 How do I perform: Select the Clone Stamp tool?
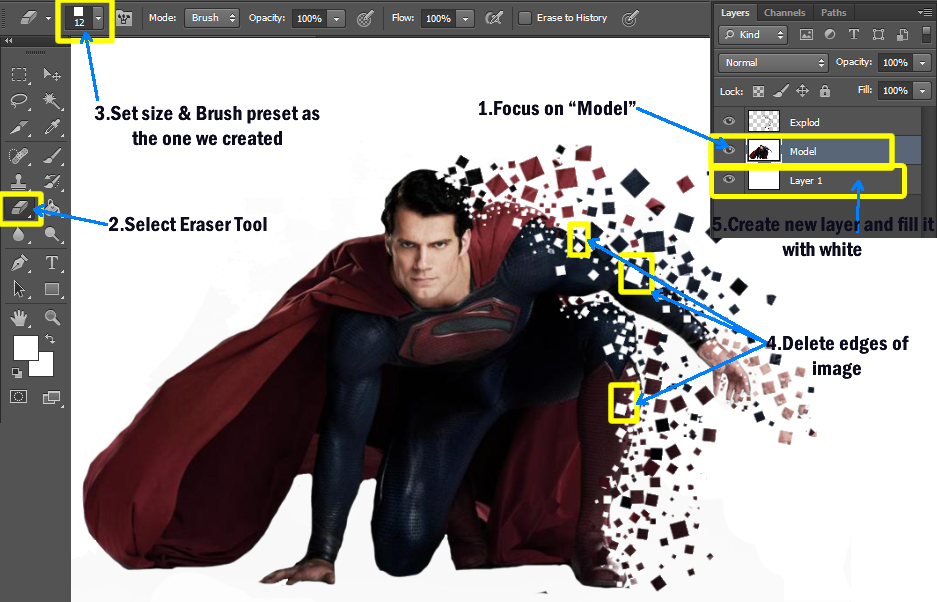click(19, 181)
